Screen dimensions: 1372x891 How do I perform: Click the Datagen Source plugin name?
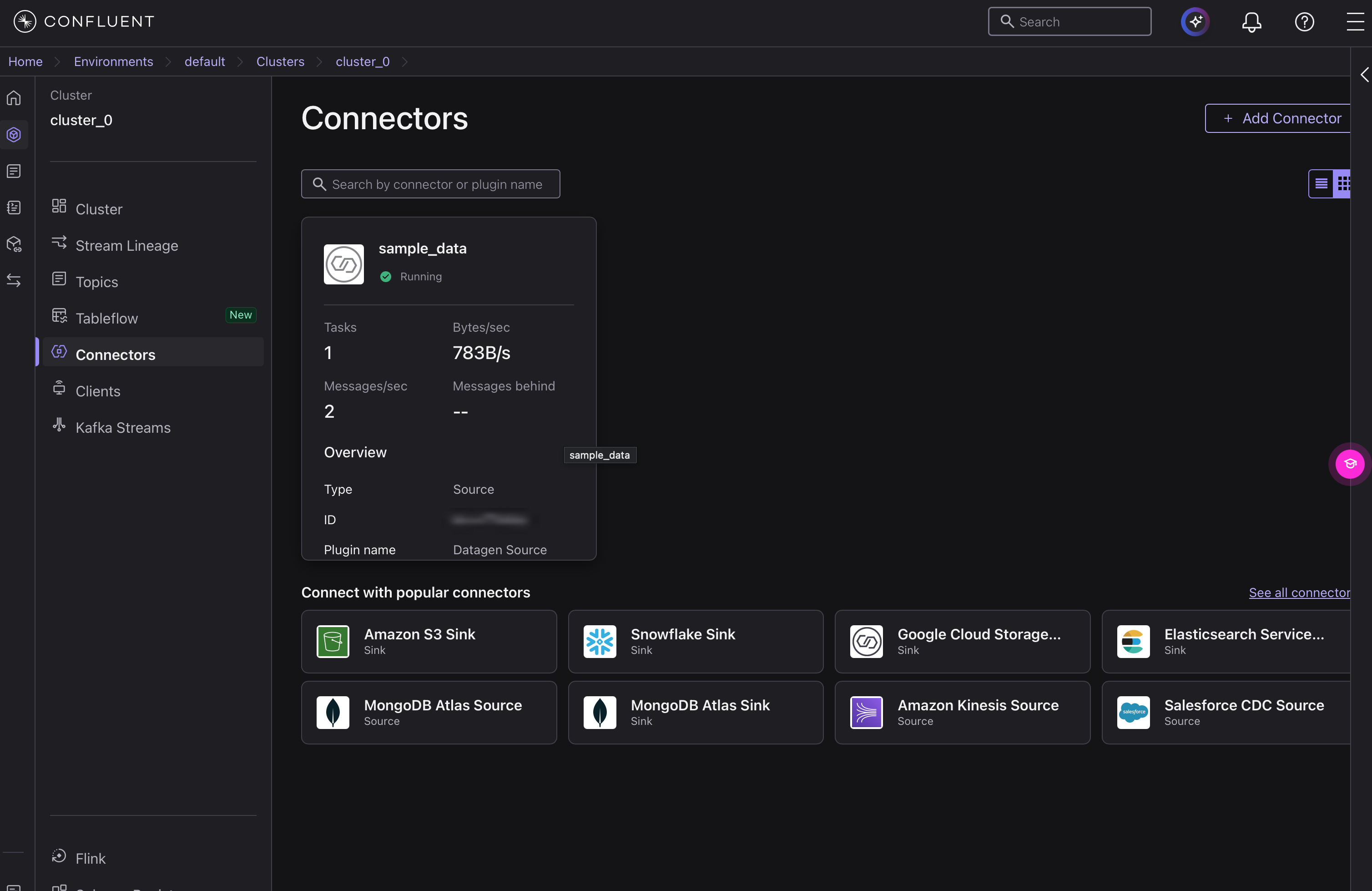[500, 550]
